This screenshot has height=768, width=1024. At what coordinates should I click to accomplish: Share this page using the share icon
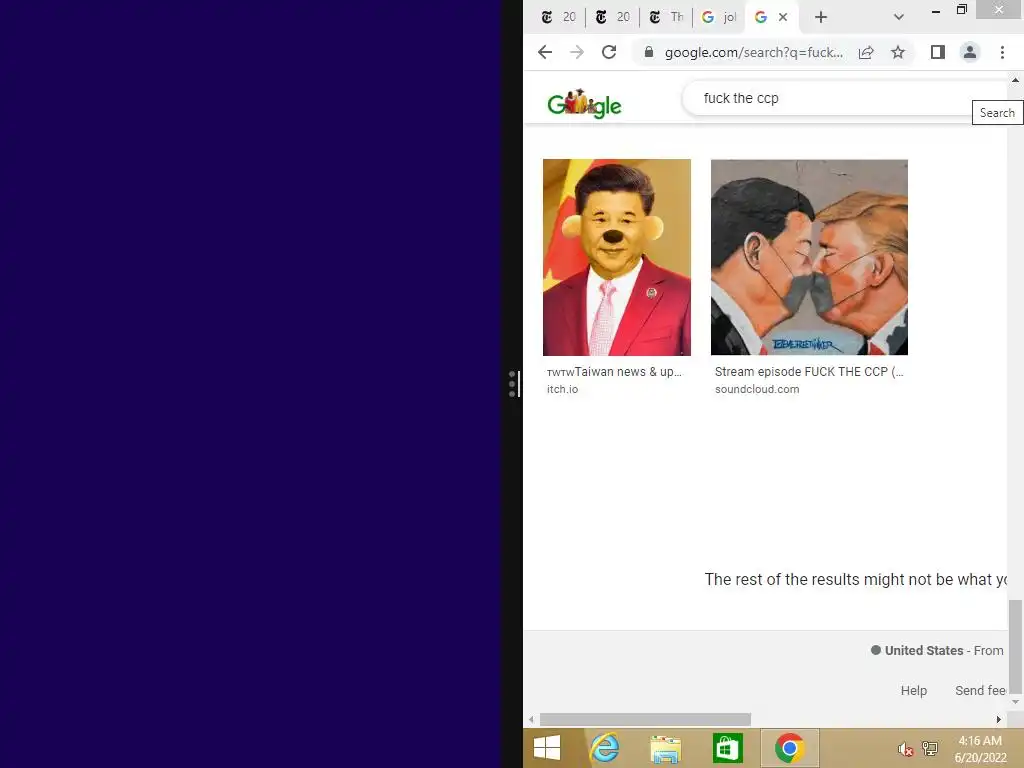(x=866, y=52)
